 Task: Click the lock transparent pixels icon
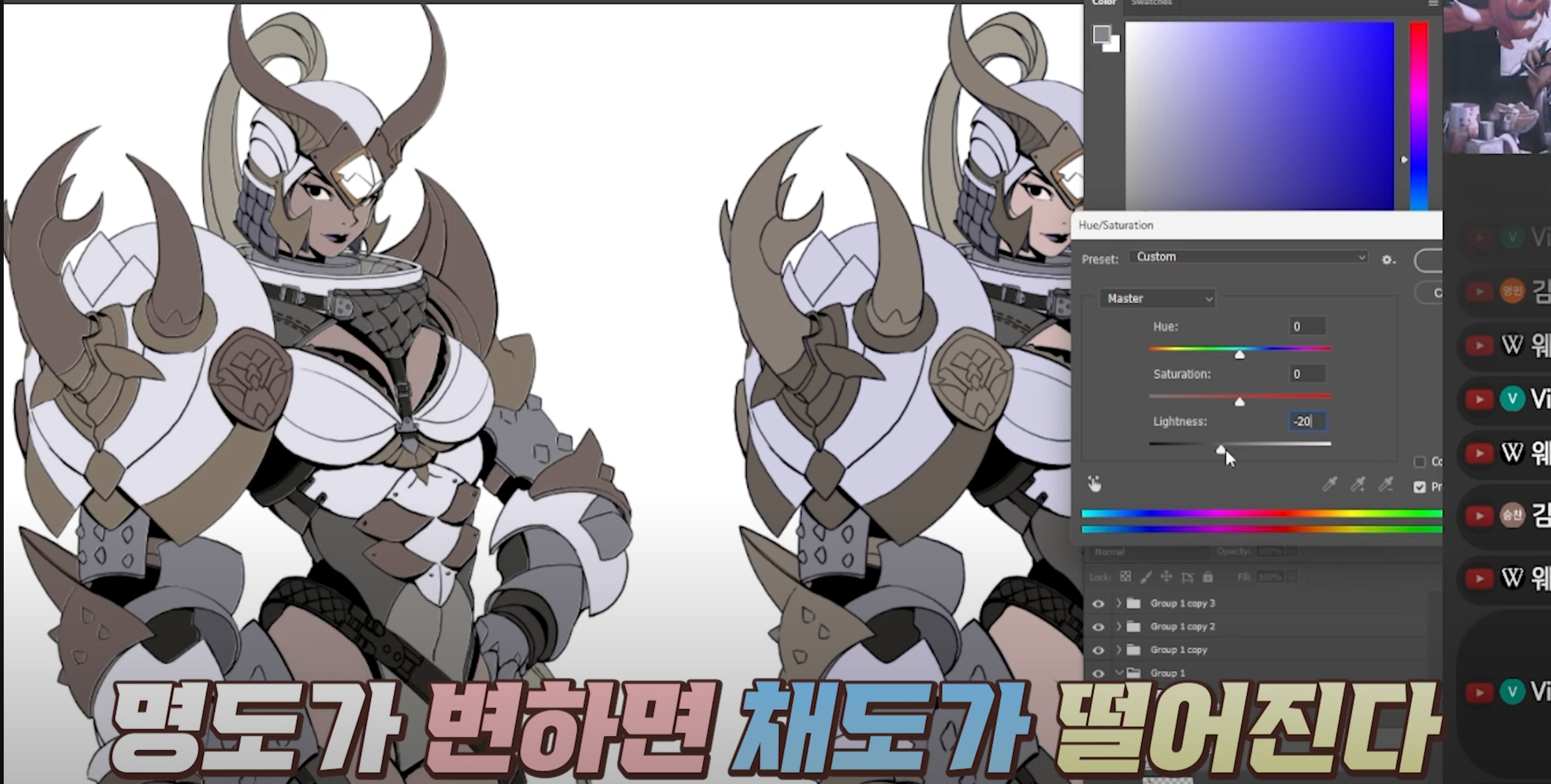tap(1125, 577)
